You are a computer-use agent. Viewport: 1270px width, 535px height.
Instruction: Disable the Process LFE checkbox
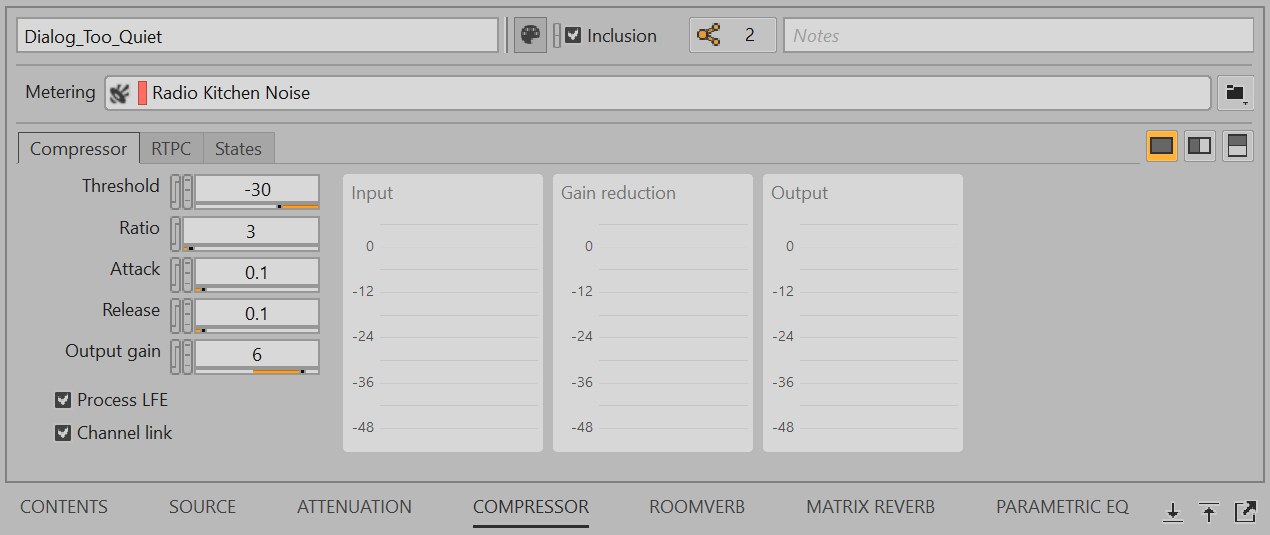tap(63, 400)
